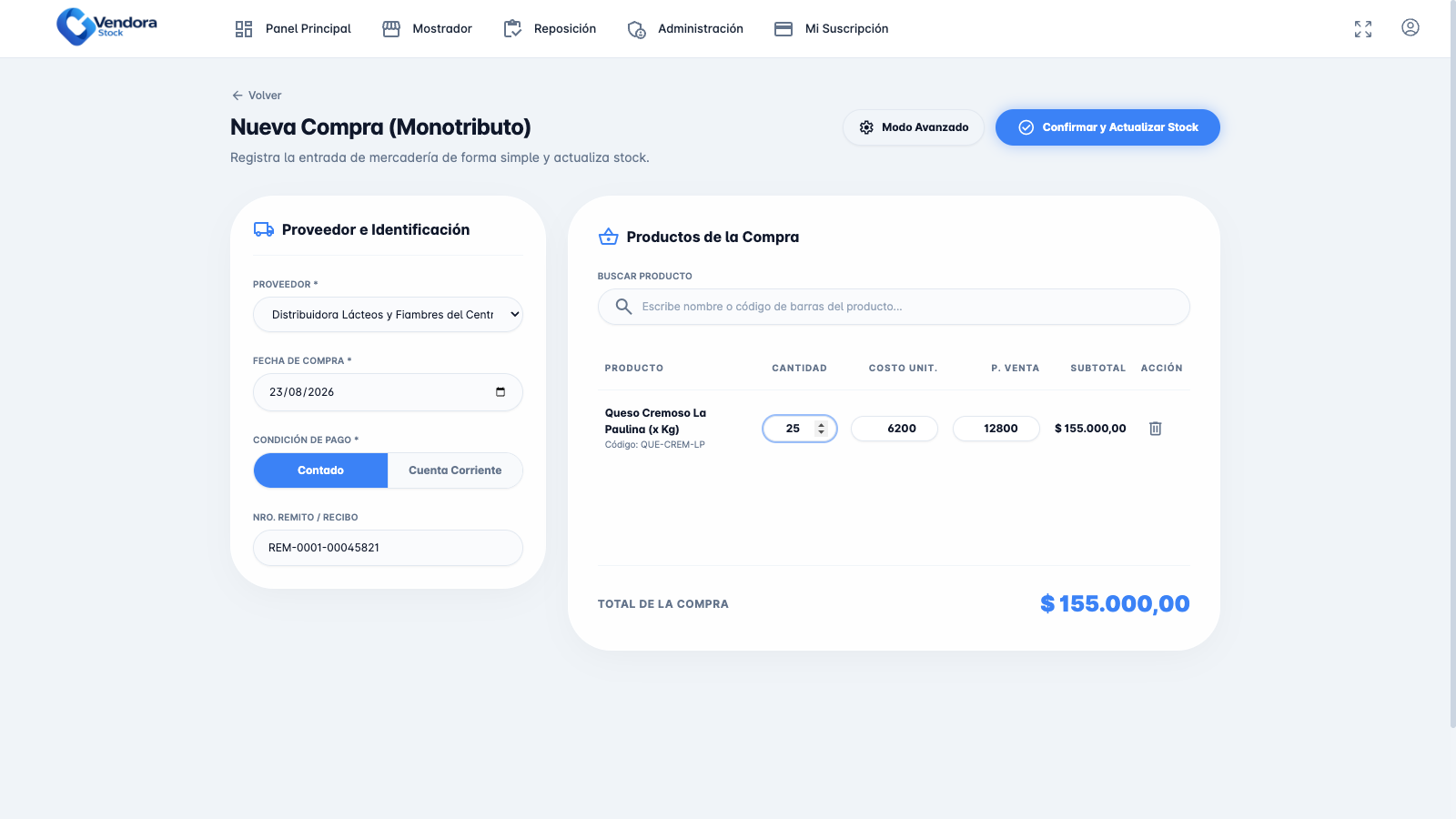Image resolution: width=1456 pixels, height=819 pixels.
Task: Expand the Proveedor dropdown
Action: [388, 315]
